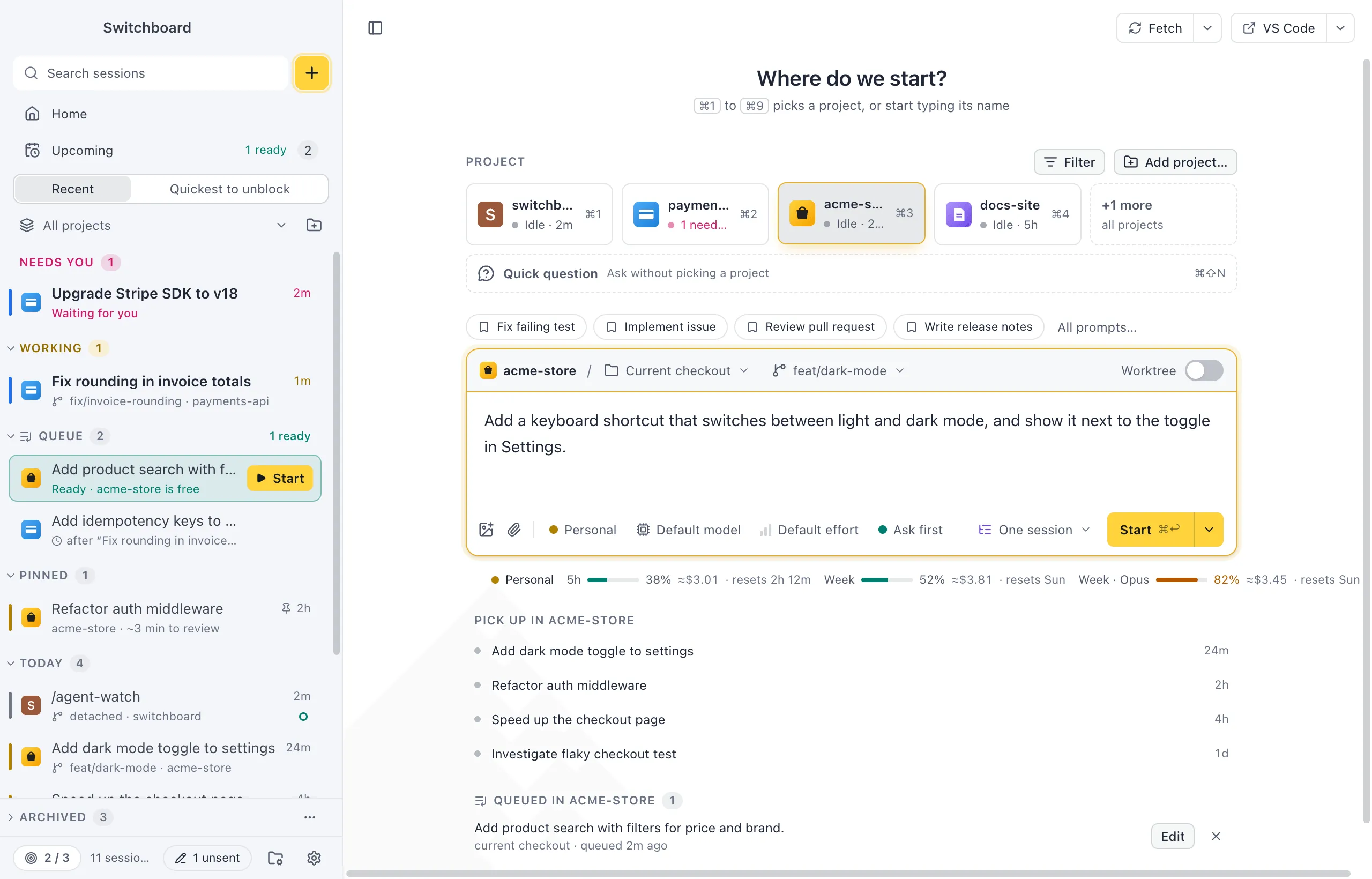Viewport: 1372px width, 879px height.
Task: Click the yellow plus new session button
Action: (x=311, y=73)
